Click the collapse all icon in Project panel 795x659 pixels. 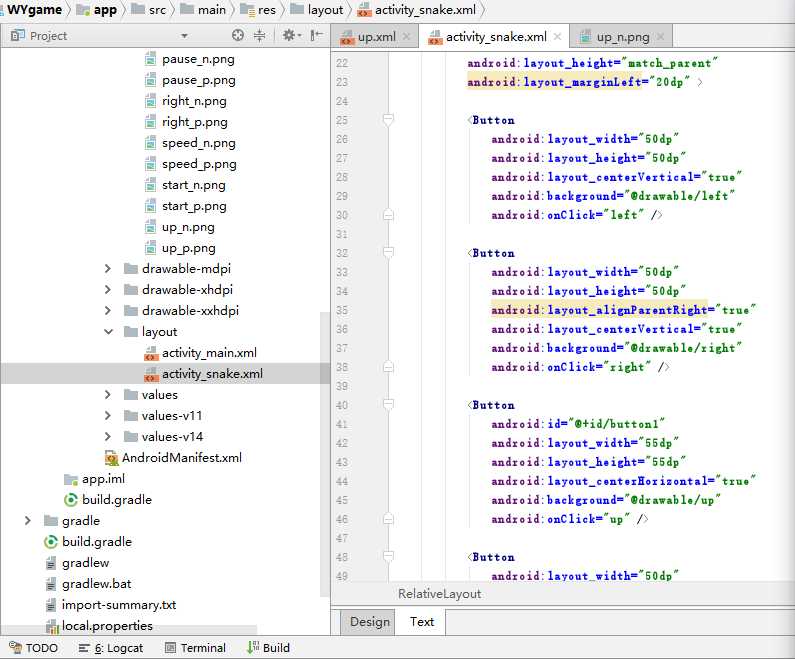(x=259, y=35)
